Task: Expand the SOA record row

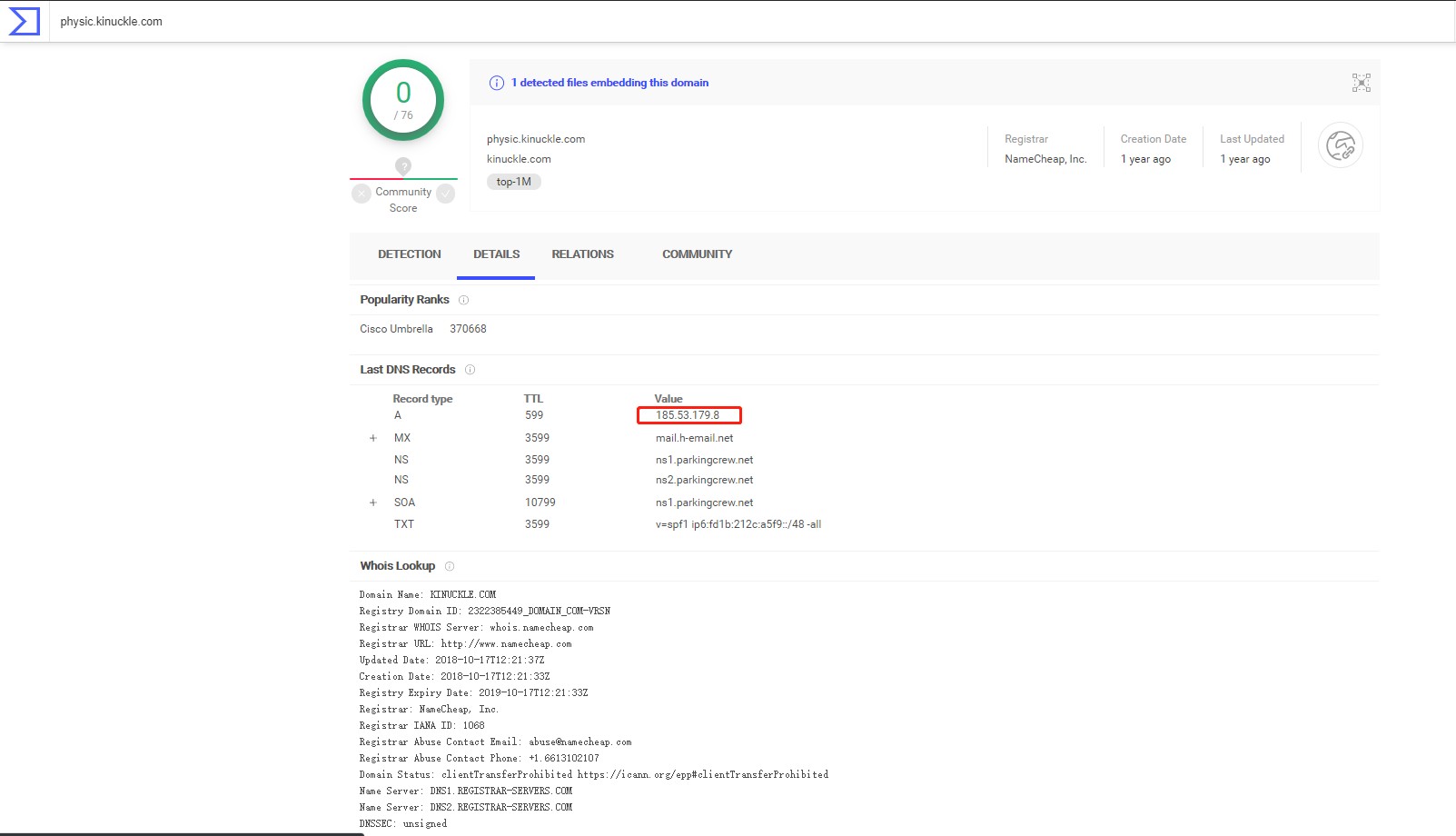Action: click(x=372, y=503)
